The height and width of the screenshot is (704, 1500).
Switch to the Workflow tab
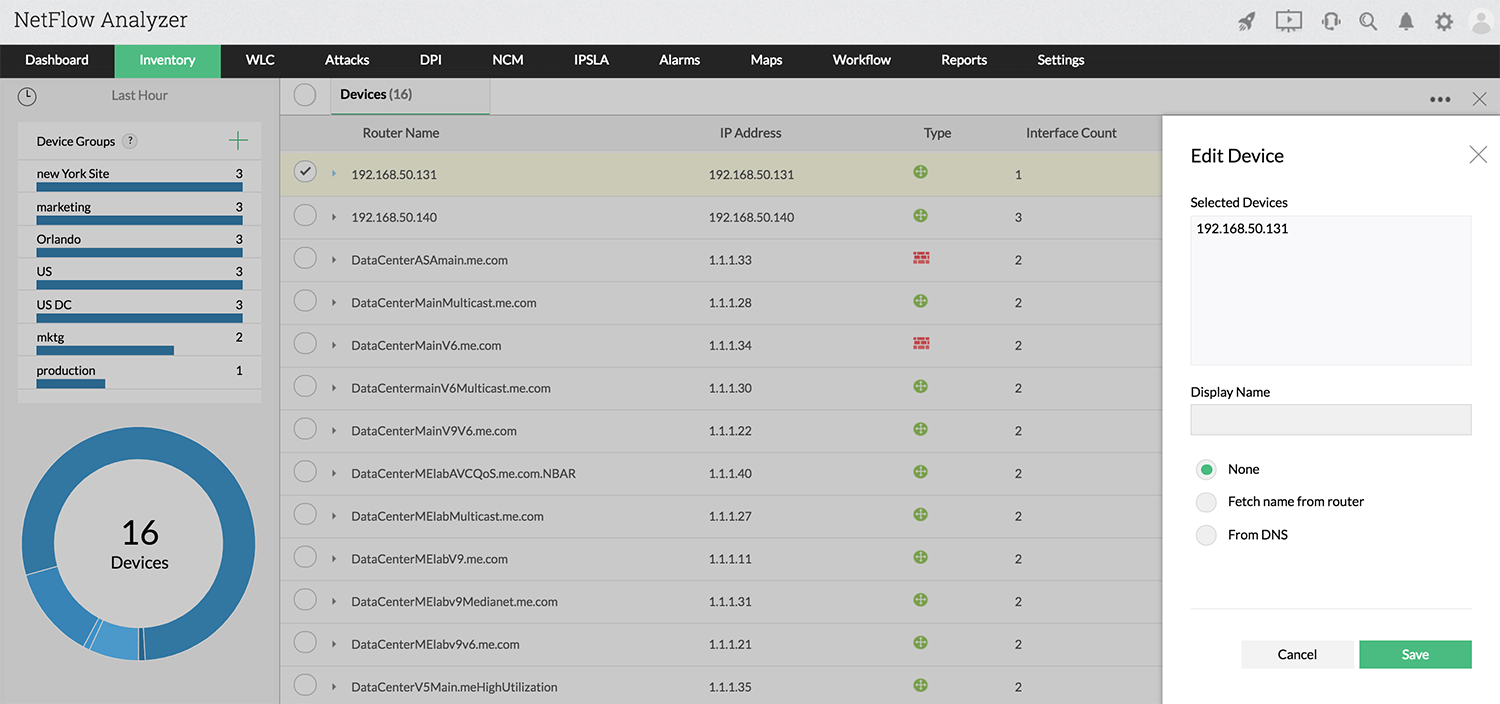coord(861,60)
